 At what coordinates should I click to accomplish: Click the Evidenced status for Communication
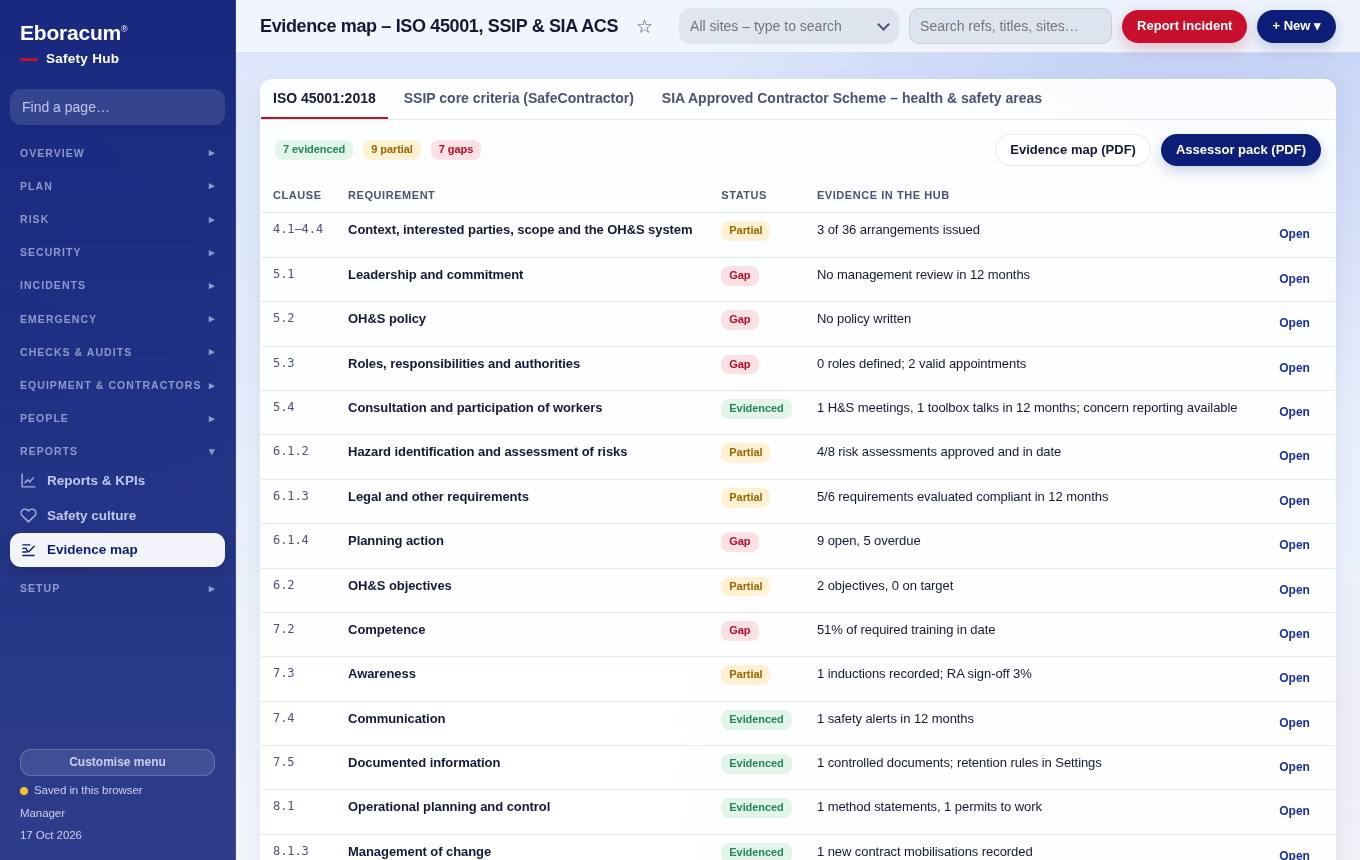coord(756,720)
